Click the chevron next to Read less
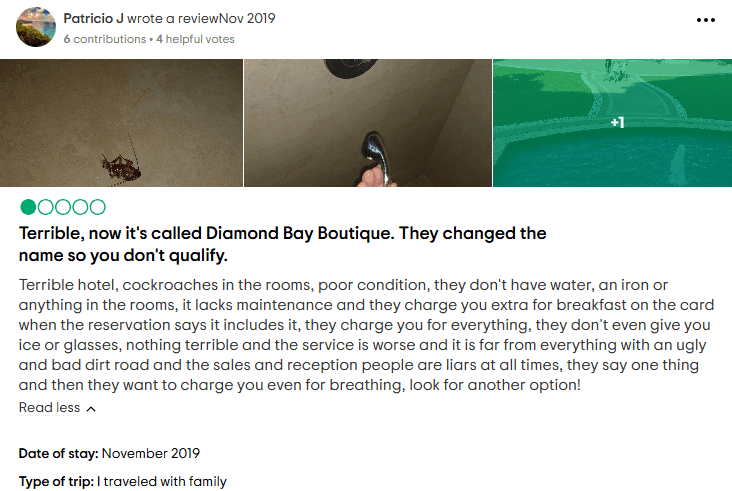732x491 pixels. [x=92, y=409]
